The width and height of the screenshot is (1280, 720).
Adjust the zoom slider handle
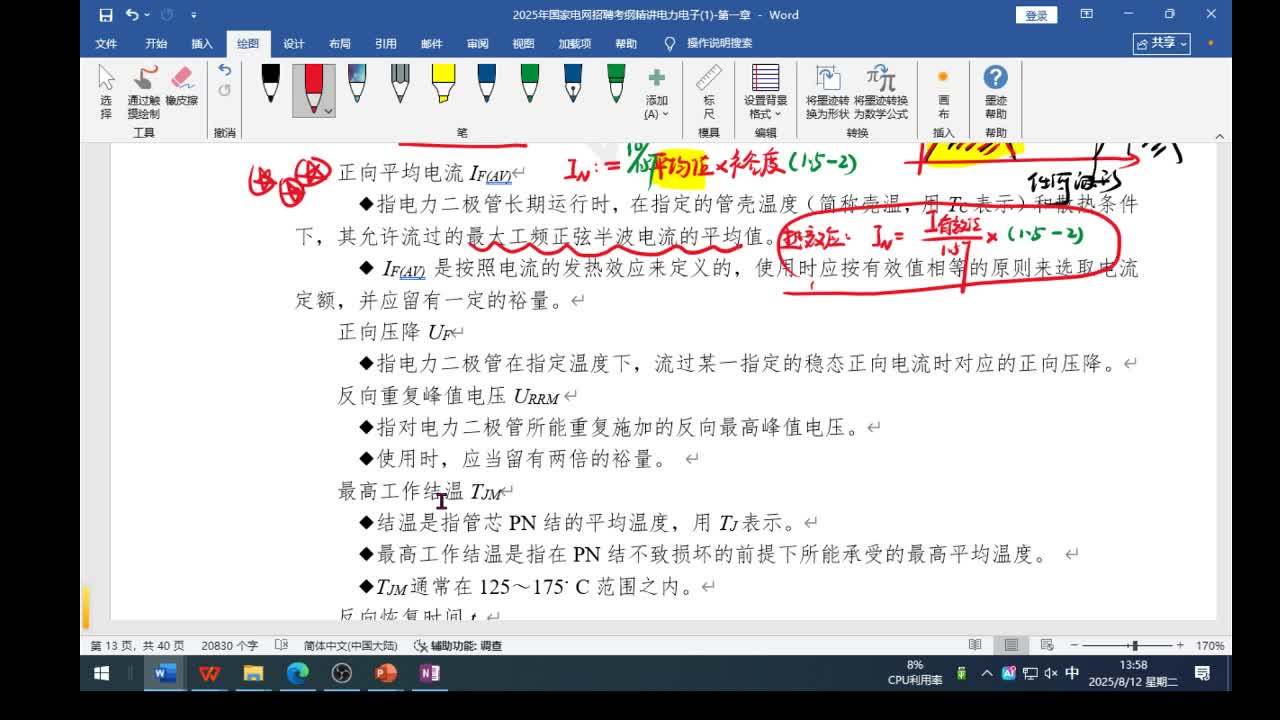[1134, 645]
